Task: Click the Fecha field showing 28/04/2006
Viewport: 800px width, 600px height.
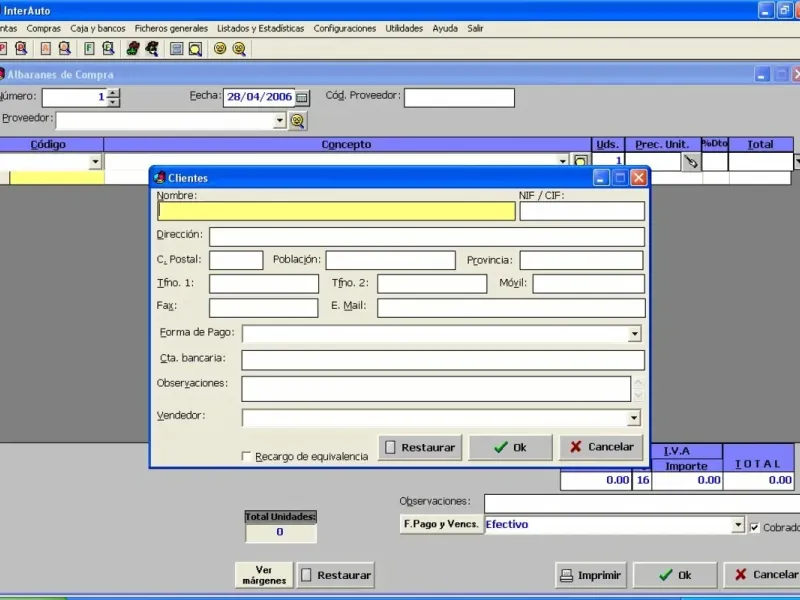Action: point(259,97)
